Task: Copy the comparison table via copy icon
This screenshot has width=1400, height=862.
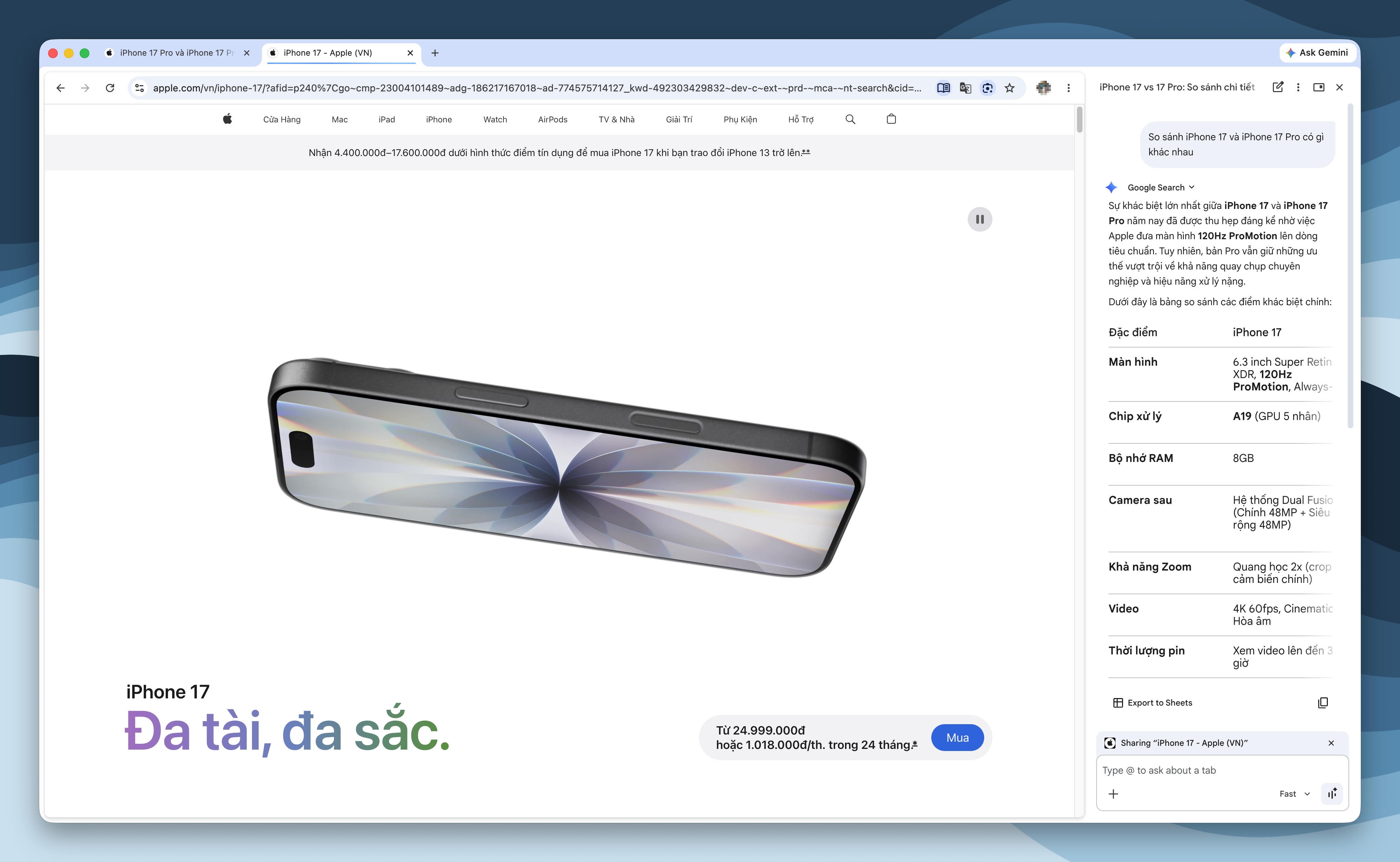Action: [1323, 703]
